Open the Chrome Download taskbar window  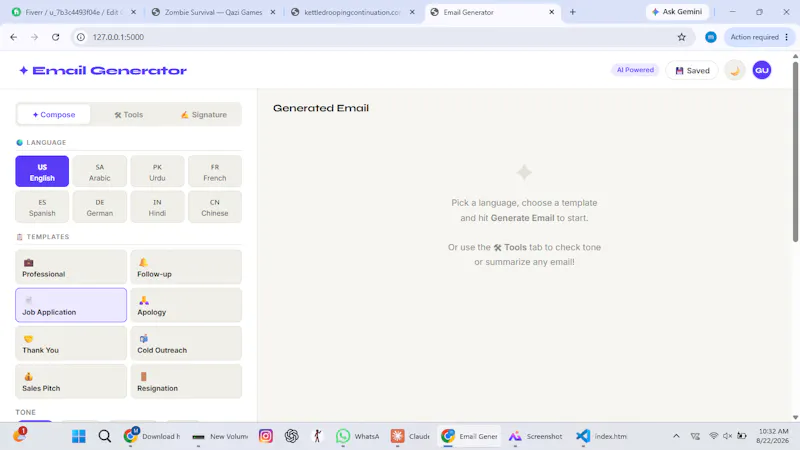click(x=152, y=436)
